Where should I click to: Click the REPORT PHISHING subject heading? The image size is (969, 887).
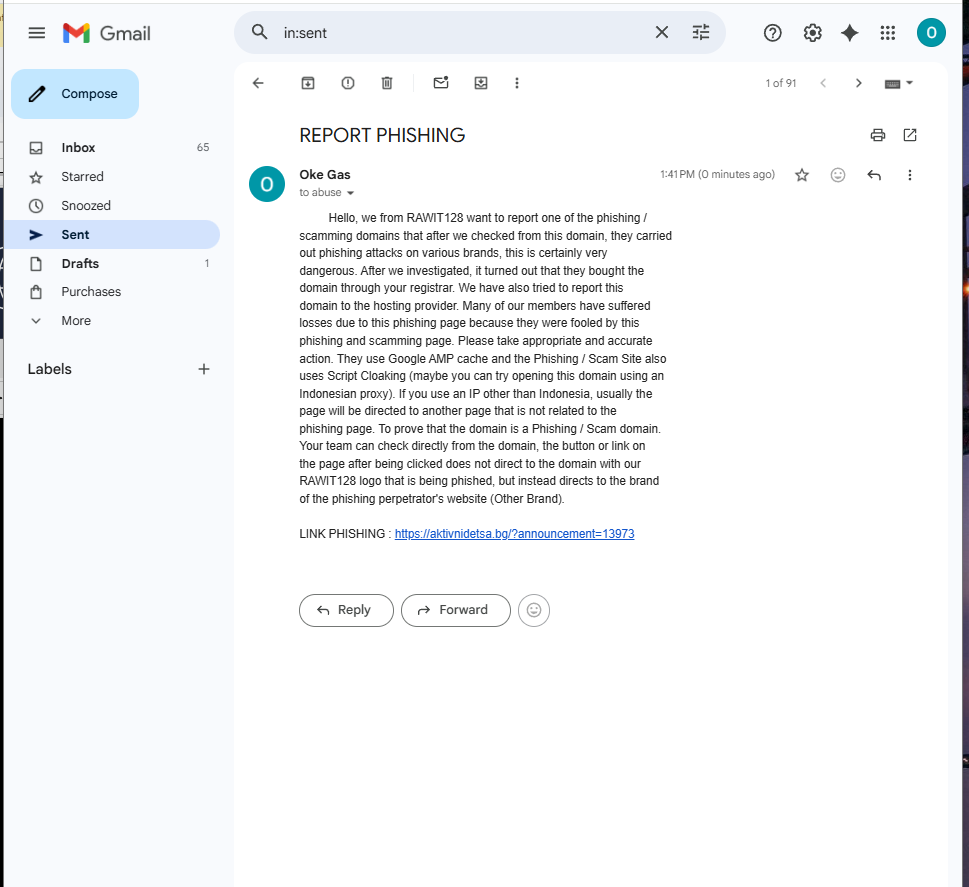point(382,135)
